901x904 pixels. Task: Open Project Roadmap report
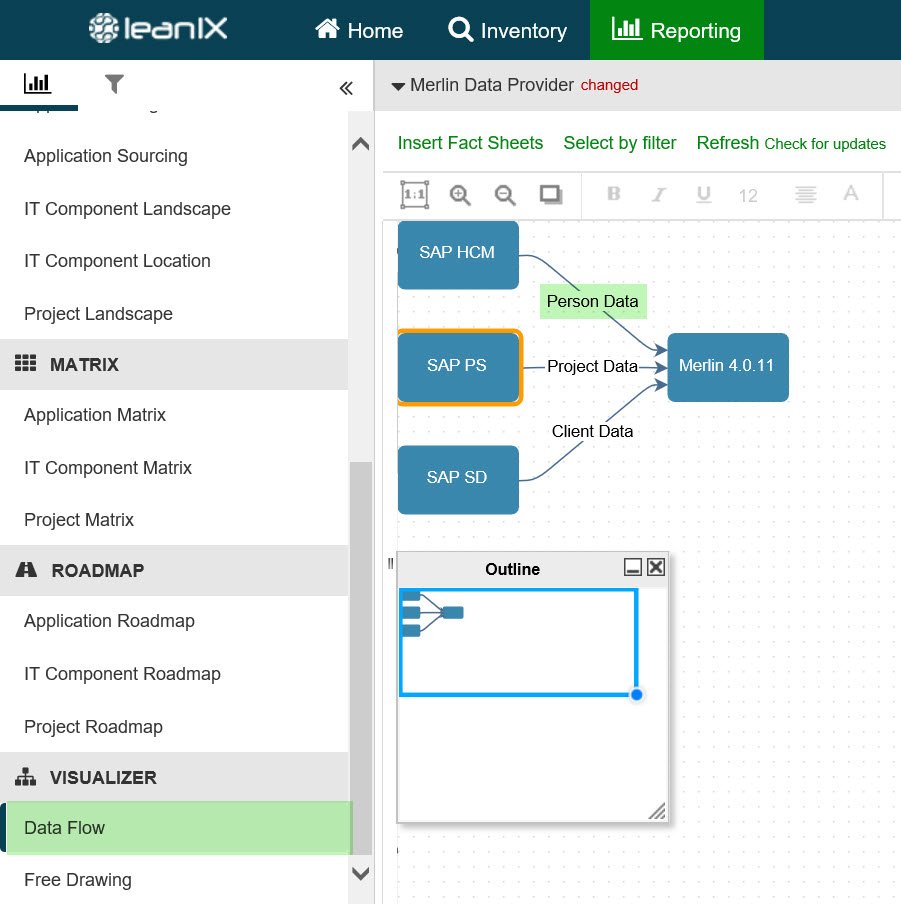click(93, 727)
